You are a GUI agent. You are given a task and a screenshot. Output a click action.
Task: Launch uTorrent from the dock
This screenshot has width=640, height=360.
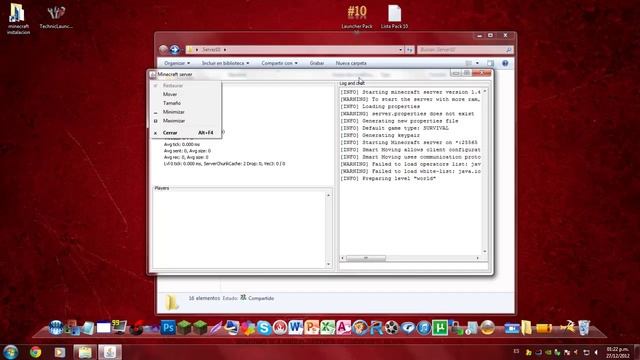click(440, 327)
